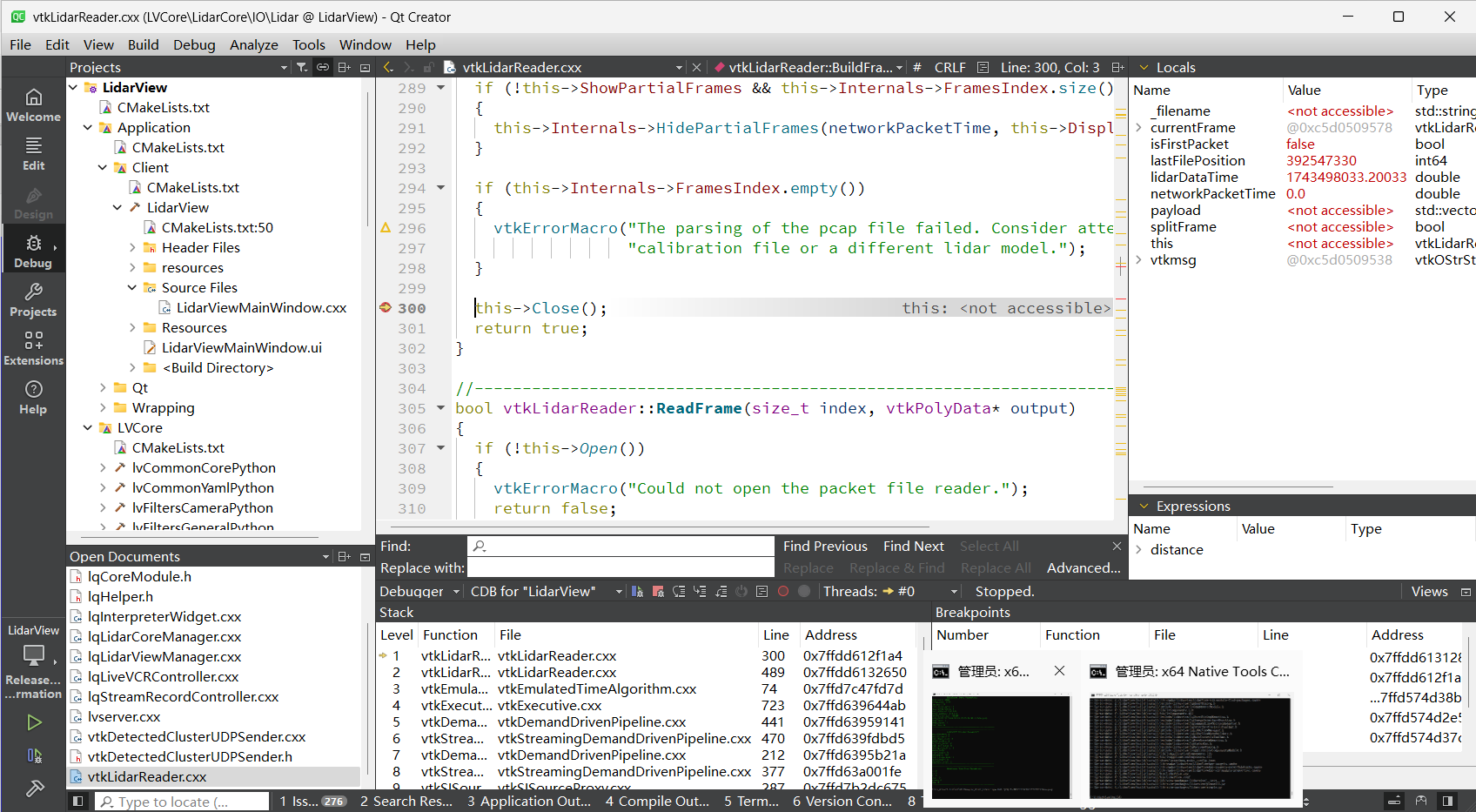Collapse the LVCore project node
This screenshot has width=1476, height=812.
[88, 427]
